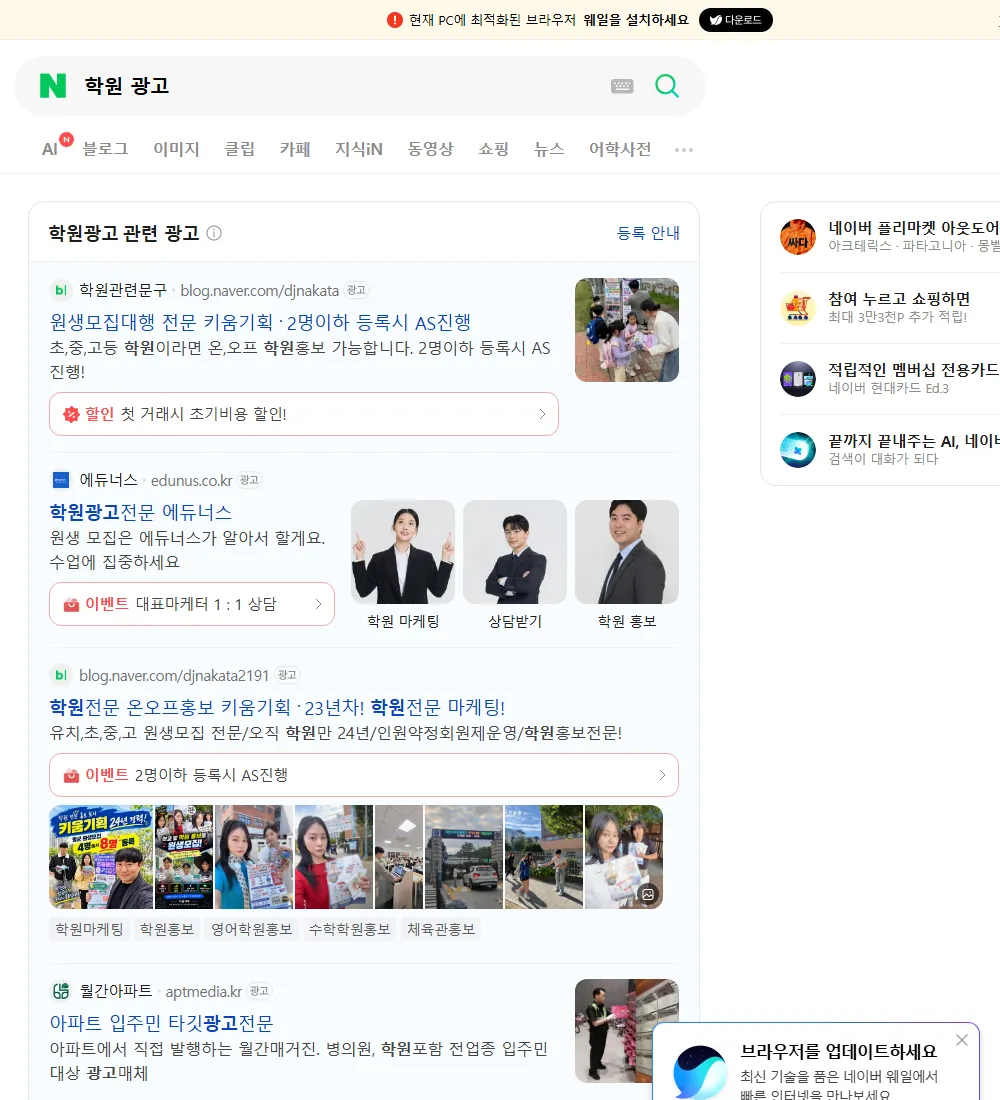1000x1100 pixels.
Task: Close the browser update popup
Action: point(961,1040)
